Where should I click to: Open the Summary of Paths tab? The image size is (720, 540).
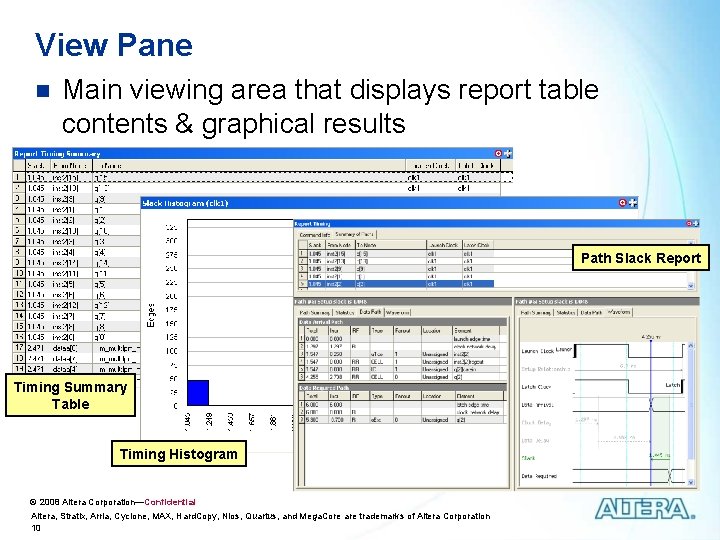(354, 234)
